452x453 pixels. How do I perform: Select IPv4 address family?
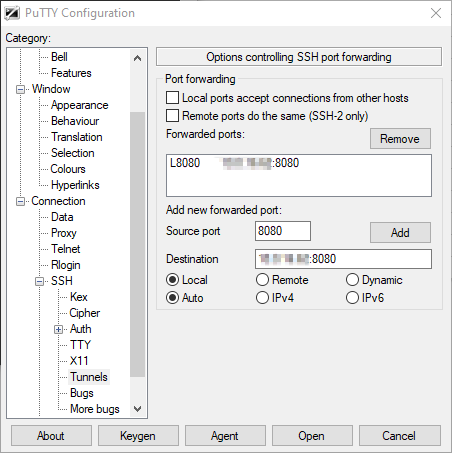point(262,298)
